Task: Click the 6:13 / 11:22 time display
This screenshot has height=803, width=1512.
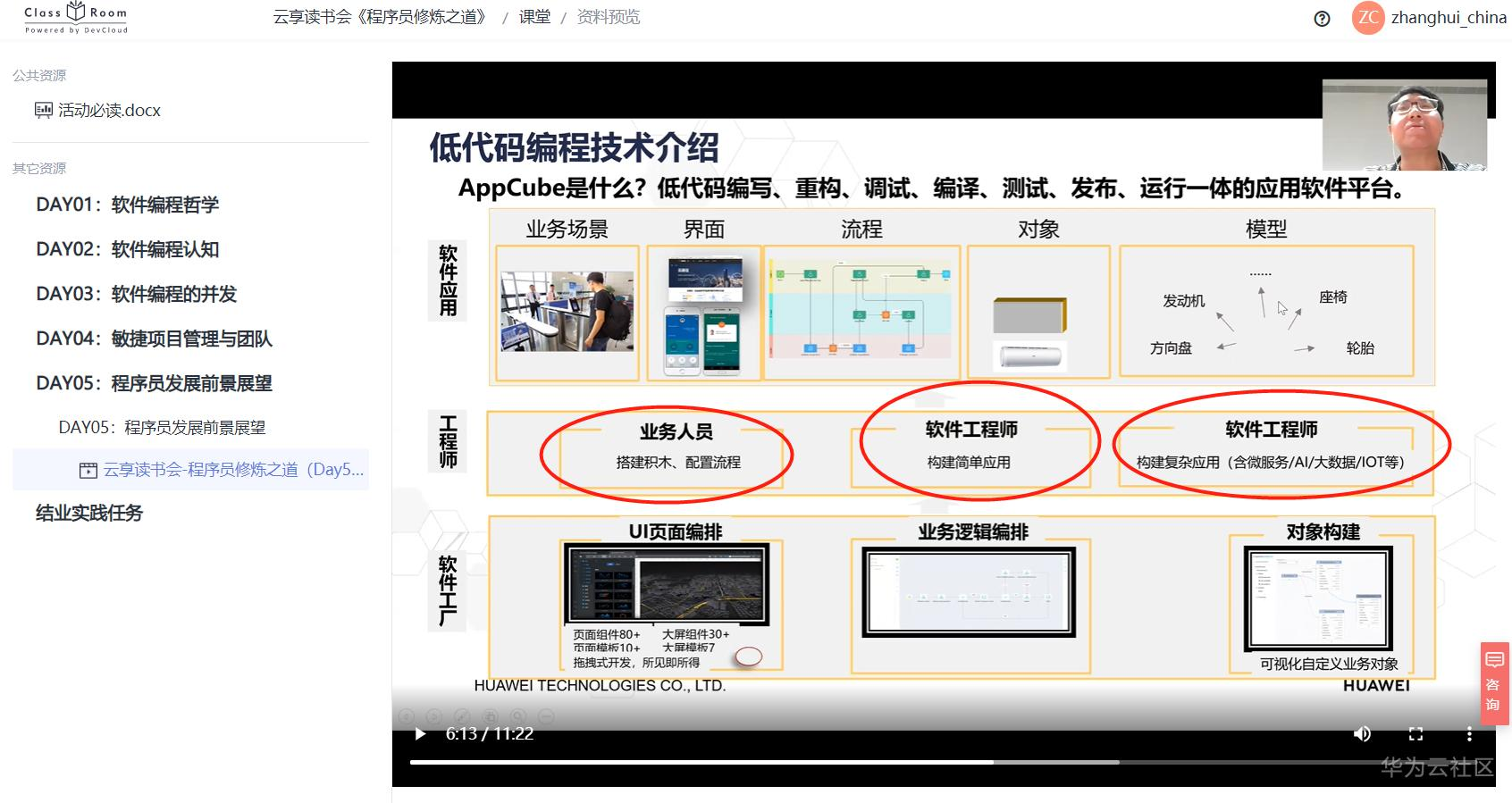Action: click(x=490, y=734)
